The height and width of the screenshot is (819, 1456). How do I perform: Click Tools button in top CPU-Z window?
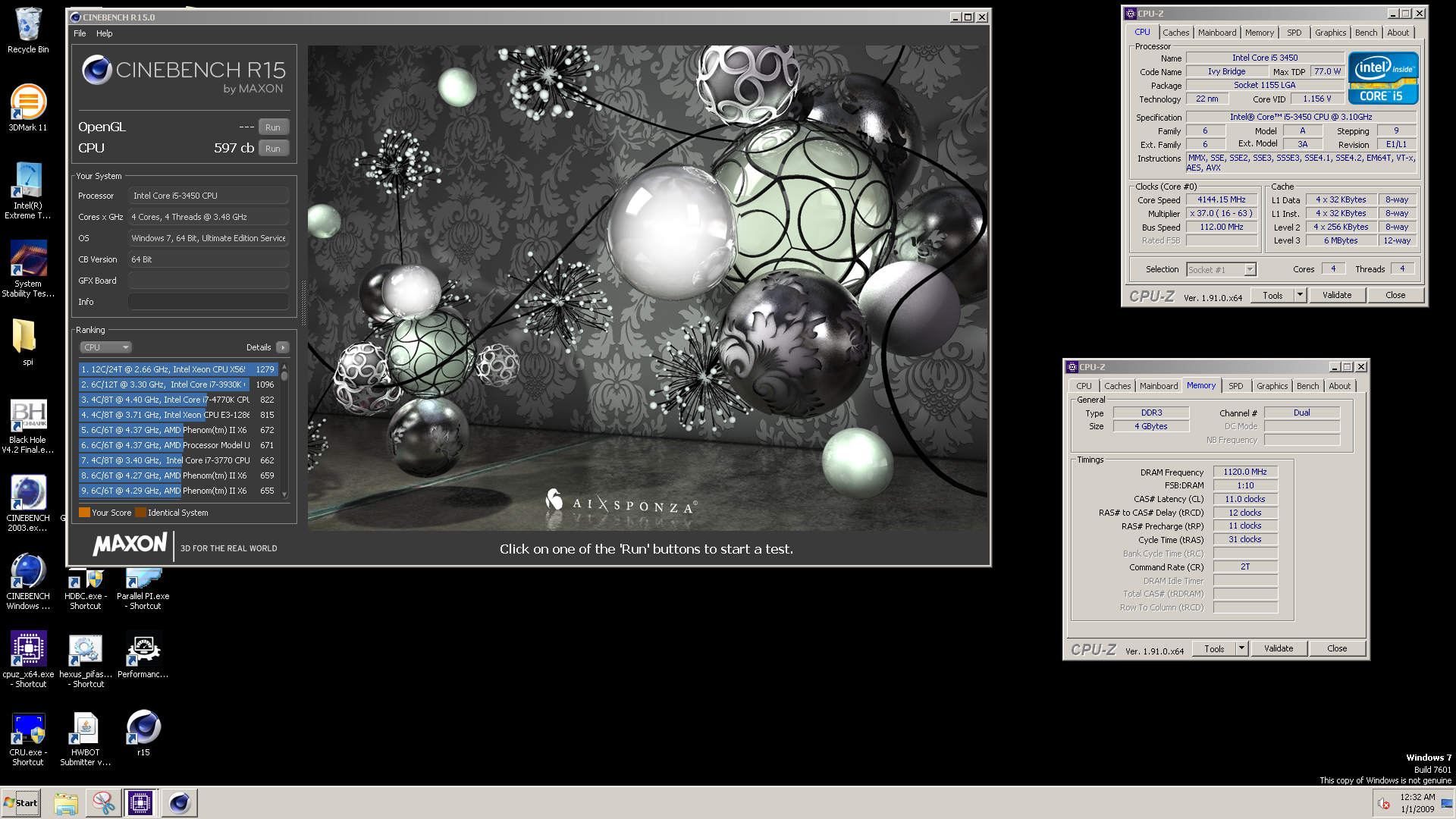pyautogui.click(x=1272, y=296)
